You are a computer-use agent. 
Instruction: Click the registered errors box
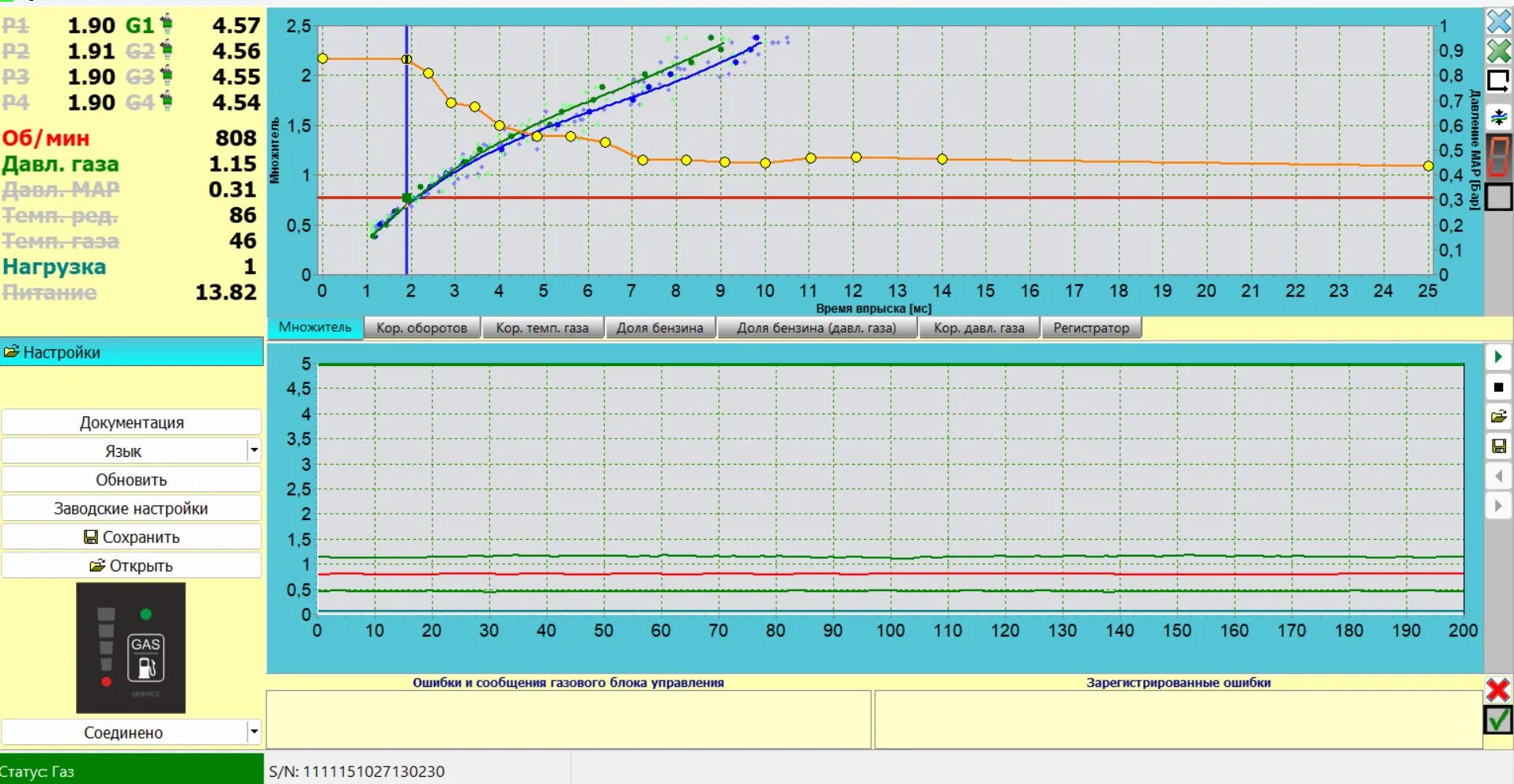click(1178, 719)
